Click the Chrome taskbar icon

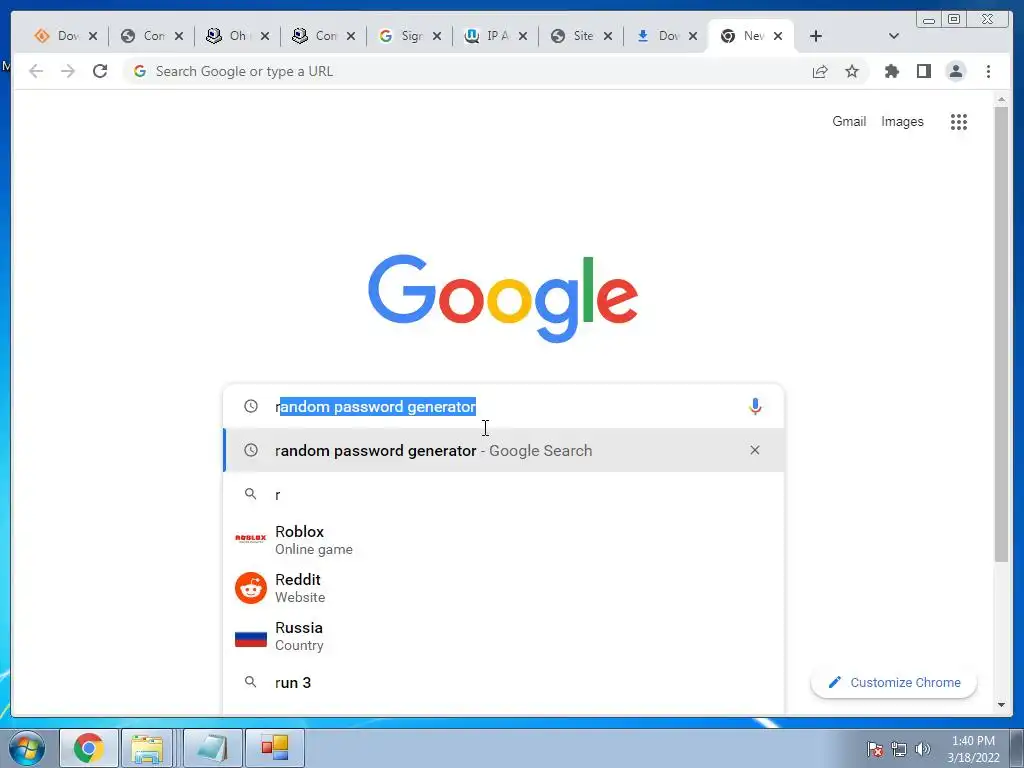[89, 748]
